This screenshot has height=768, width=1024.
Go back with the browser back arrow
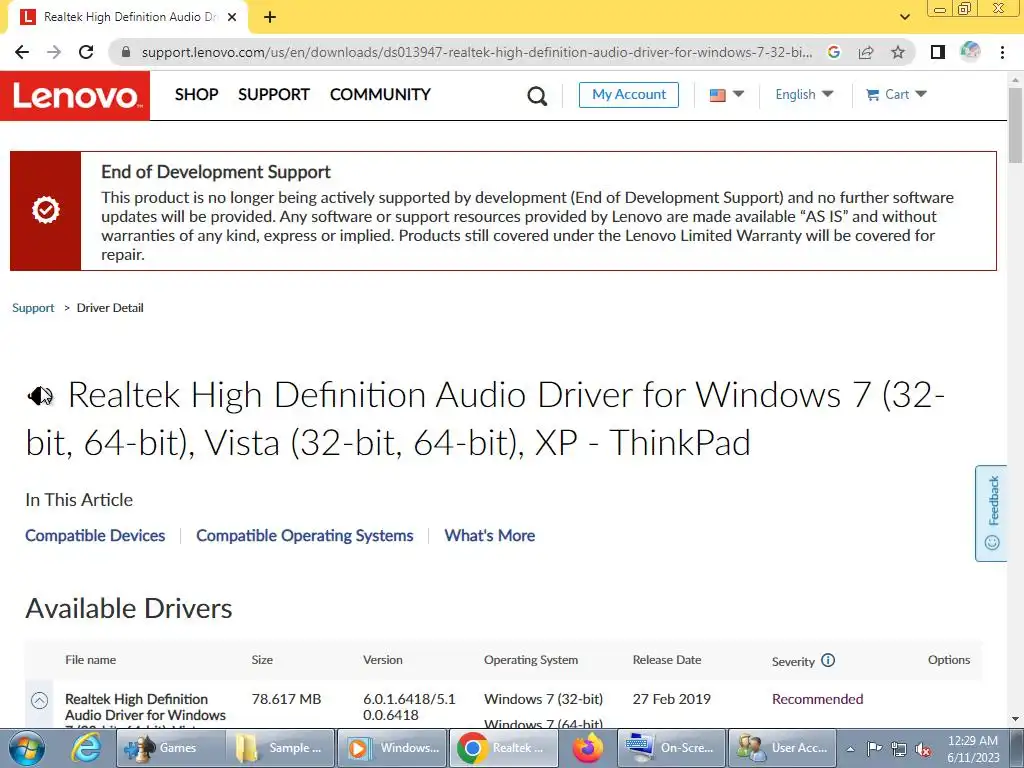pos(22,52)
